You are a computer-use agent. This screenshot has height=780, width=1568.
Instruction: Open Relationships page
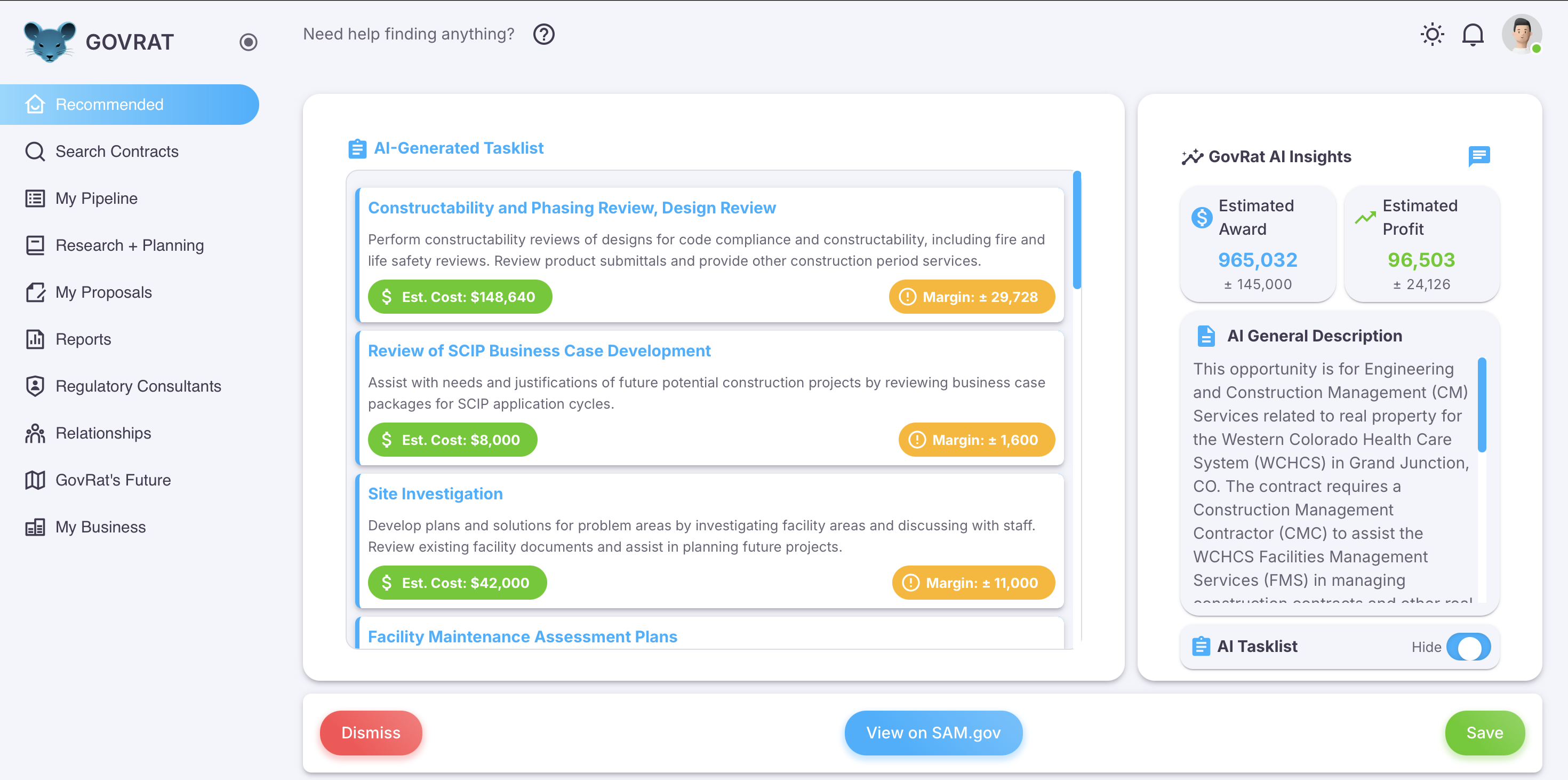[x=129, y=432]
